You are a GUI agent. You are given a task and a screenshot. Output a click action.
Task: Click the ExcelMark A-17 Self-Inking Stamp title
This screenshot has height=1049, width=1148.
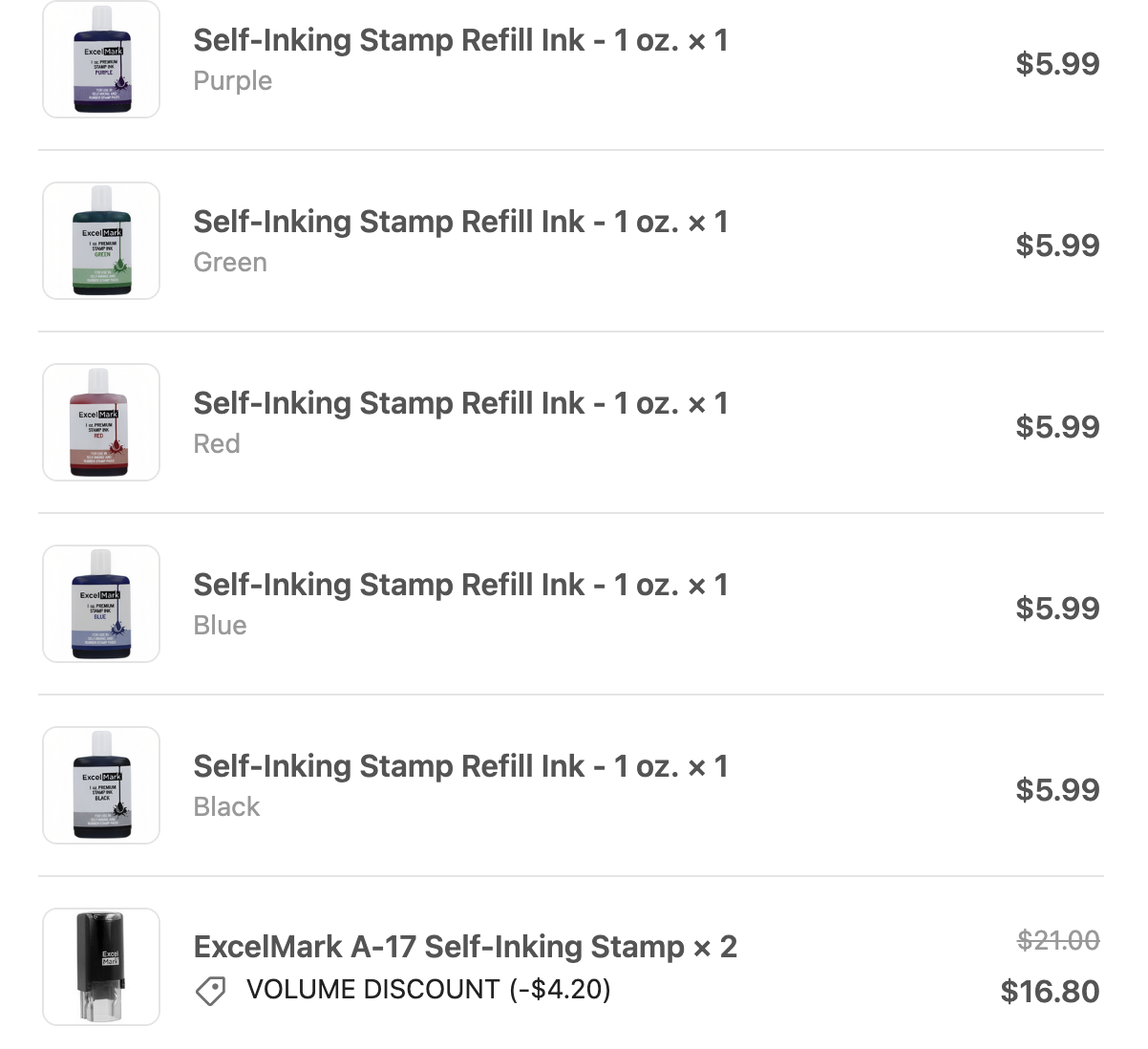[x=465, y=947]
